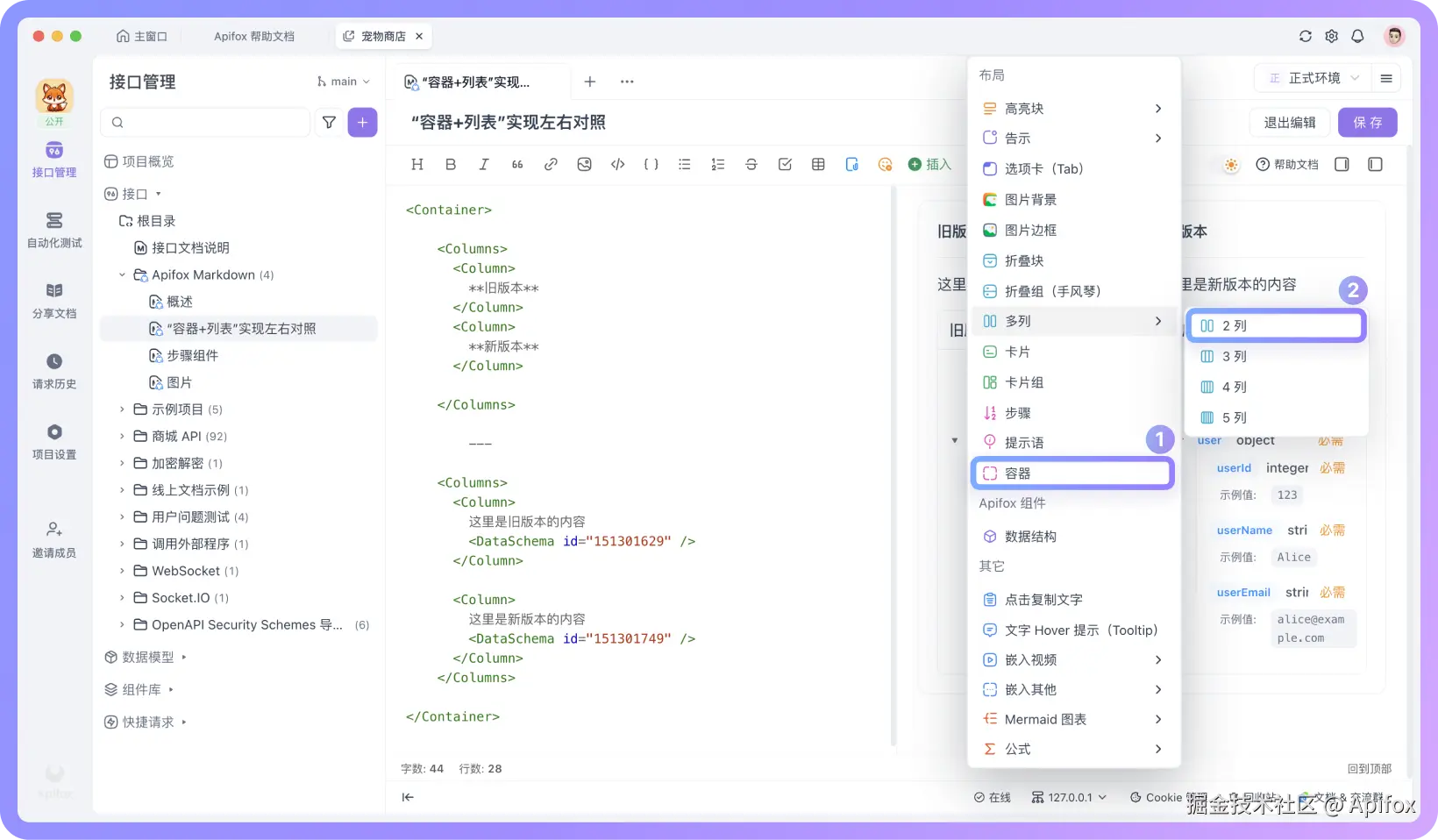
Task: Collapse the sidebar using the bottom arrow icon
Action: 408,797
